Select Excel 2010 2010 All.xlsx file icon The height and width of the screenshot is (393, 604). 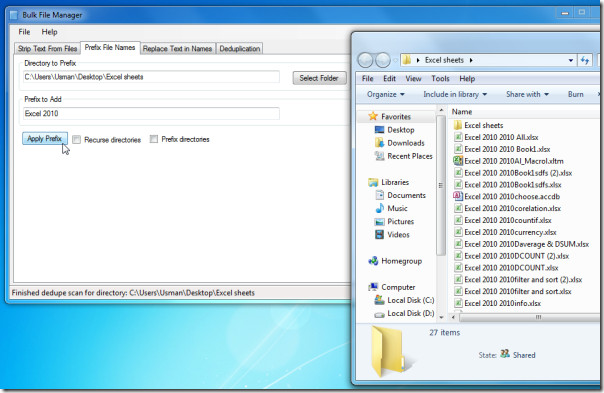[458, 137]
